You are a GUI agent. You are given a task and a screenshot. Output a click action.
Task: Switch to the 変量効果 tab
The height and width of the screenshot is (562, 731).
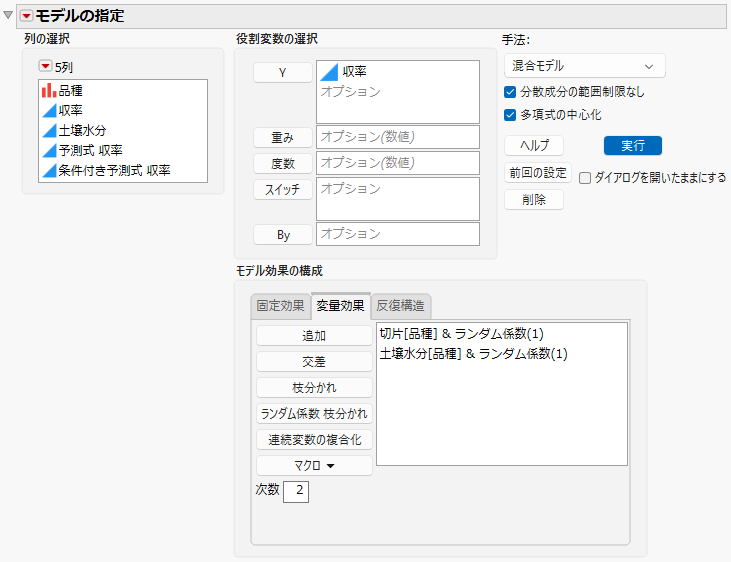[x=340, y=305]
